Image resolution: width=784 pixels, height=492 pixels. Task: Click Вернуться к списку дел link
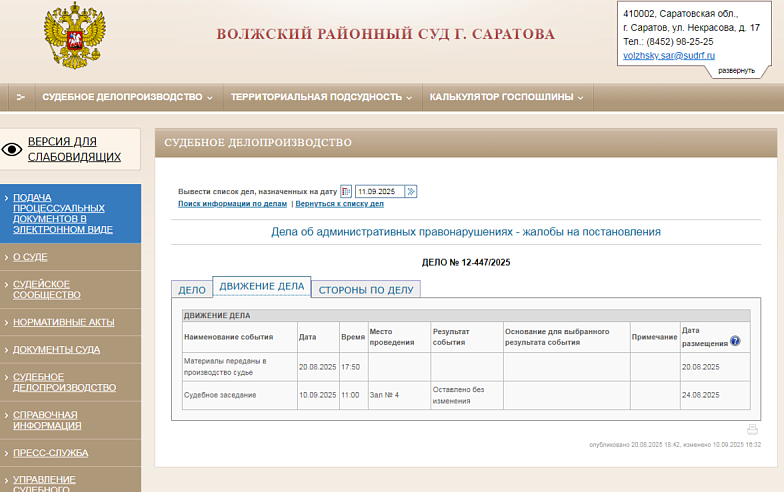pyautogui.click(x=340, y=204)
